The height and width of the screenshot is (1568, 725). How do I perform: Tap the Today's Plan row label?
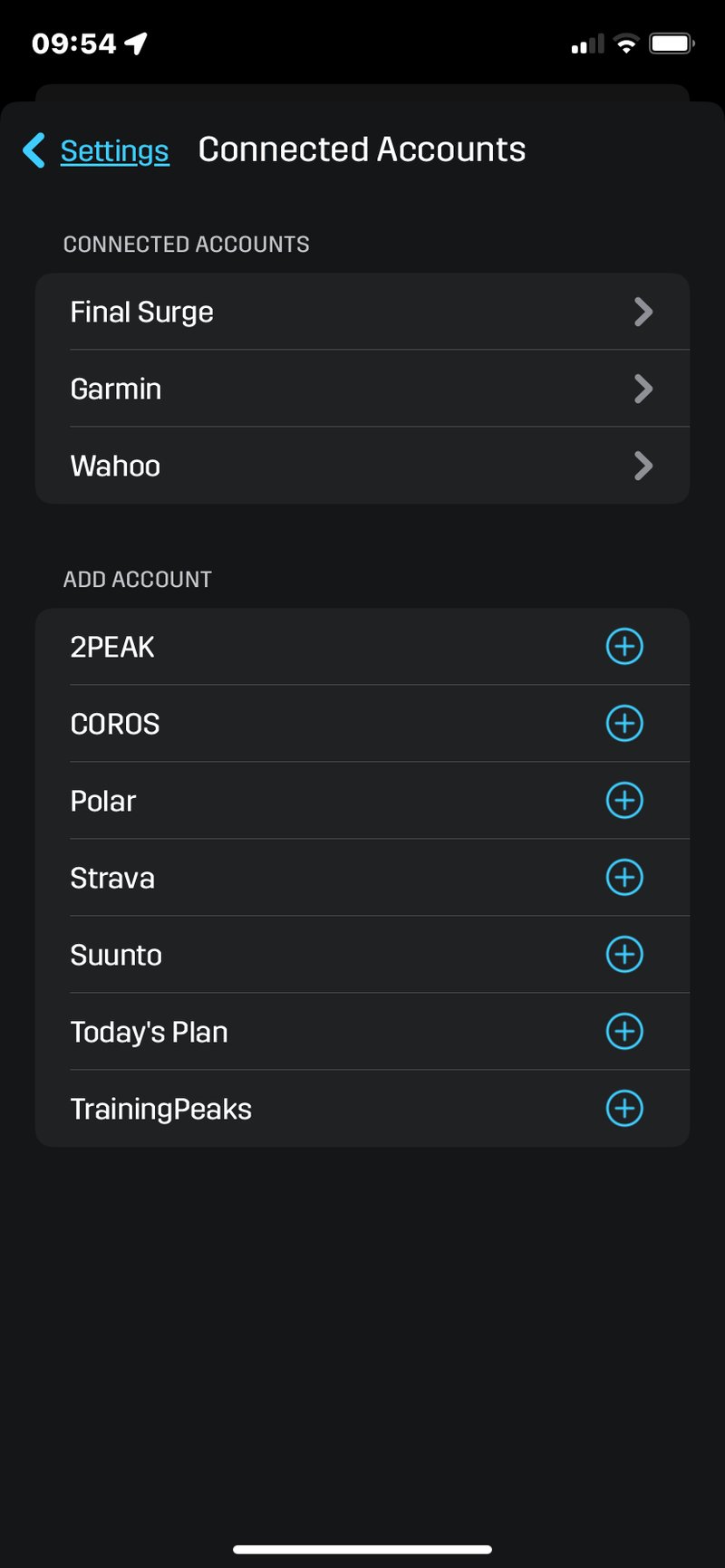pos(150,1032)
